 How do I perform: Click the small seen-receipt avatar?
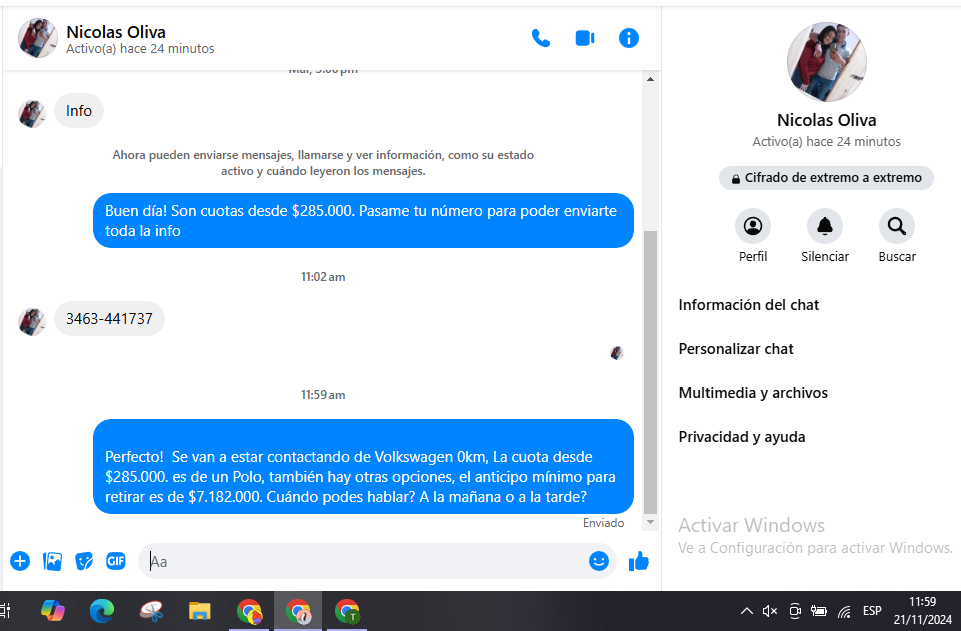click(x=617, y=353)
